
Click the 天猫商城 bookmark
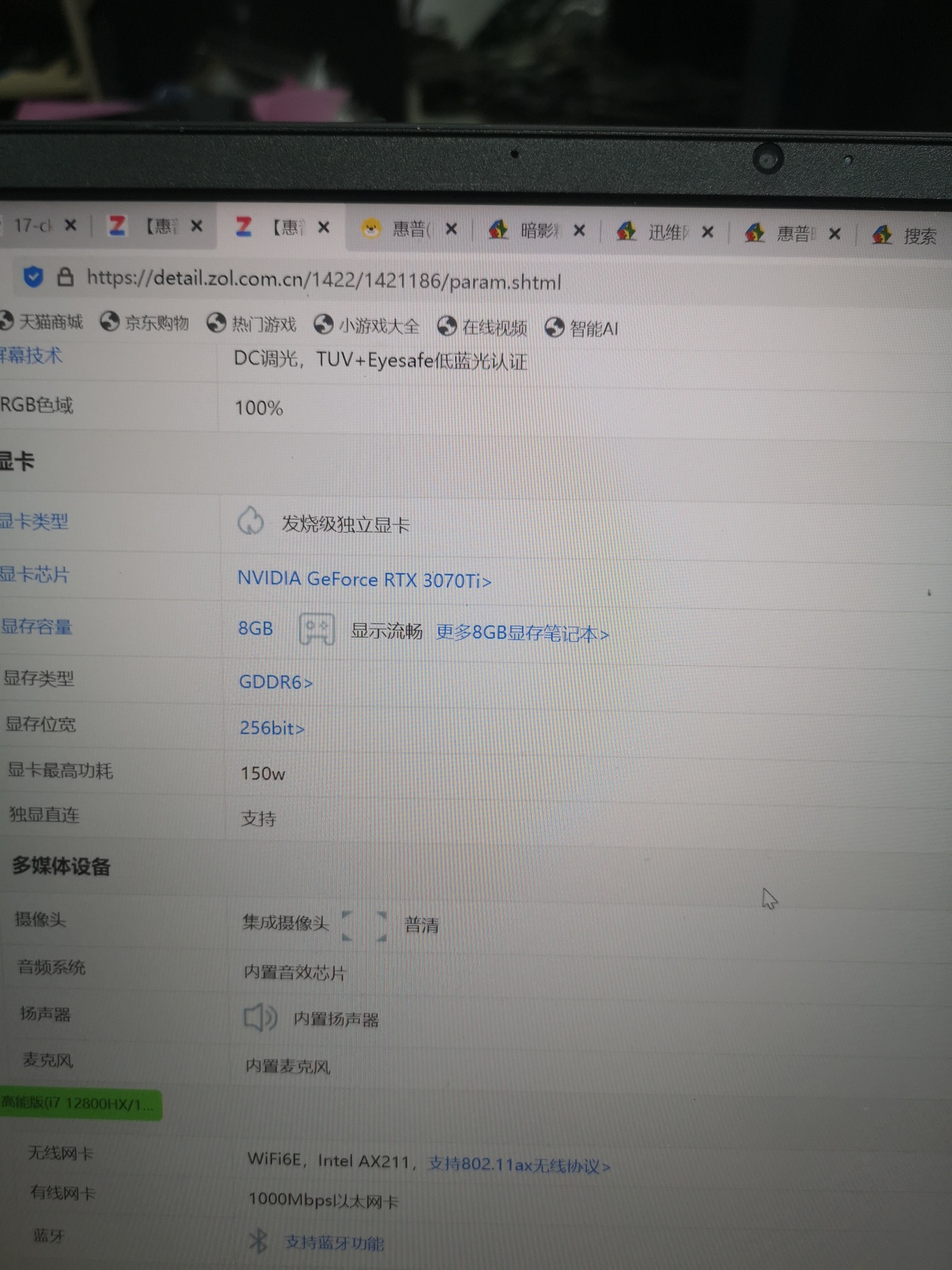tap(42, 322)
